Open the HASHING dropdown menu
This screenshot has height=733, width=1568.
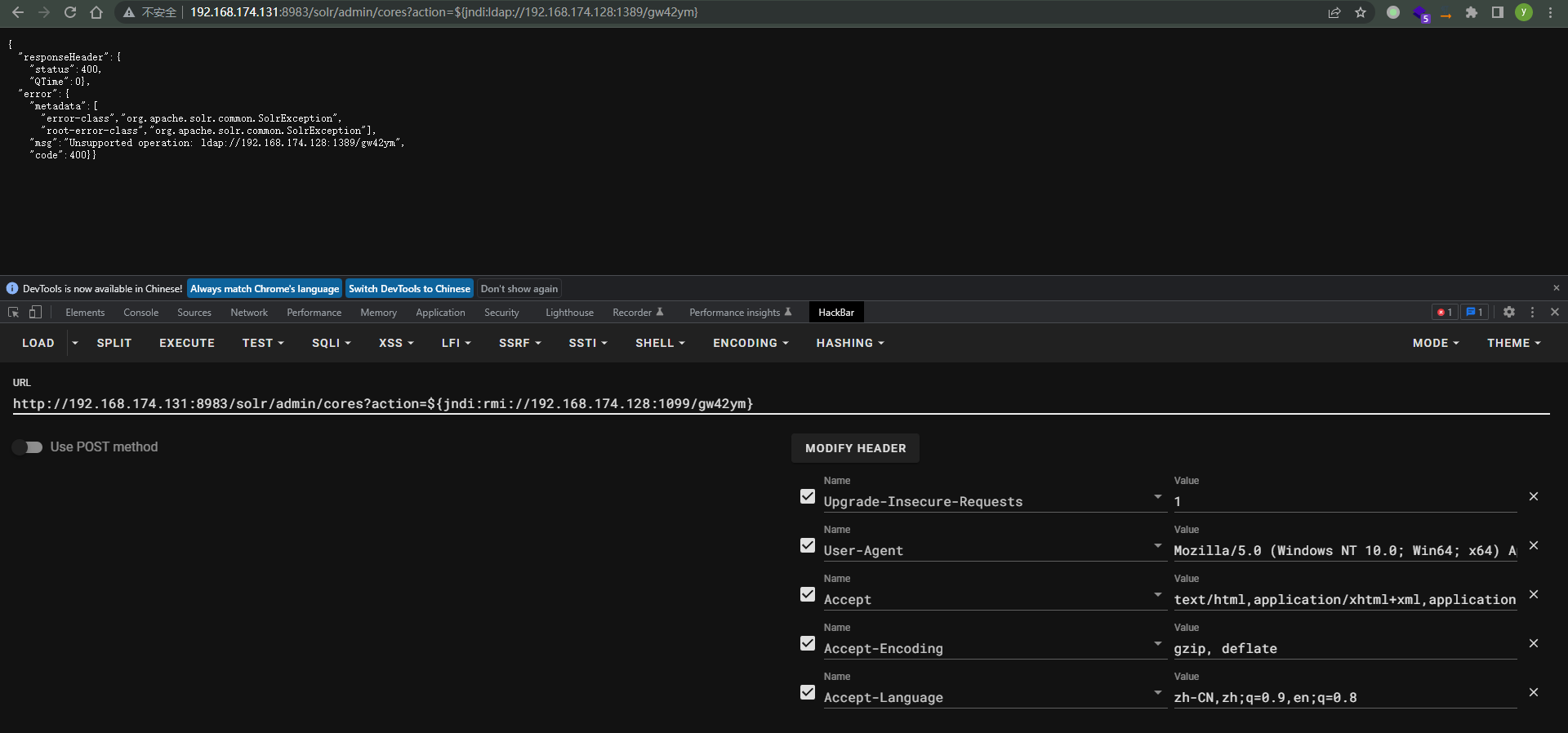click(849, 343)
